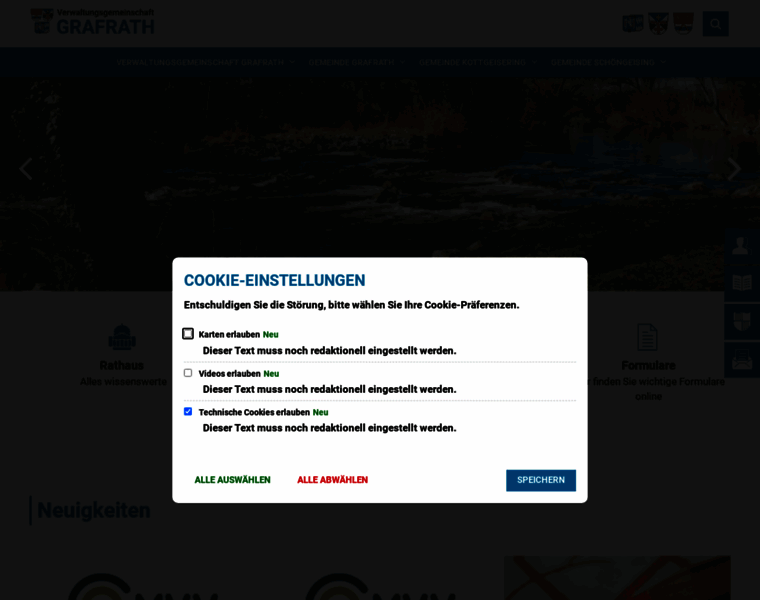Image resolution: width=760 pixels, height=600 pixels.
Task: Expand Gemeinde Grafrath menu
Action: click(x=357, y=63)
